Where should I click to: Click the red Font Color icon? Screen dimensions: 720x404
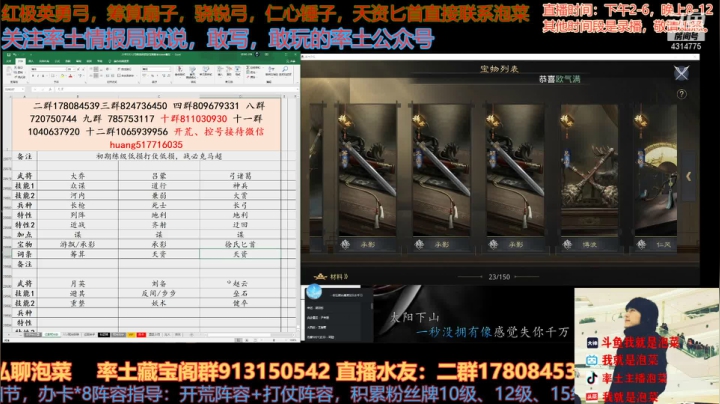[71, 76]
